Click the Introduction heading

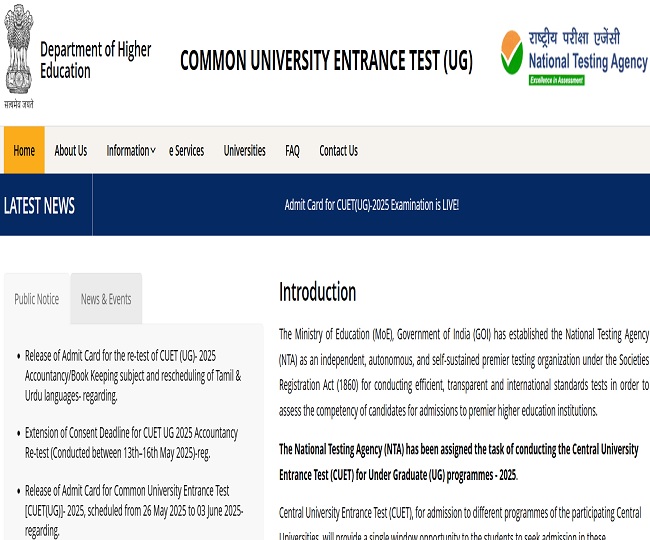[x=317, y=292]
